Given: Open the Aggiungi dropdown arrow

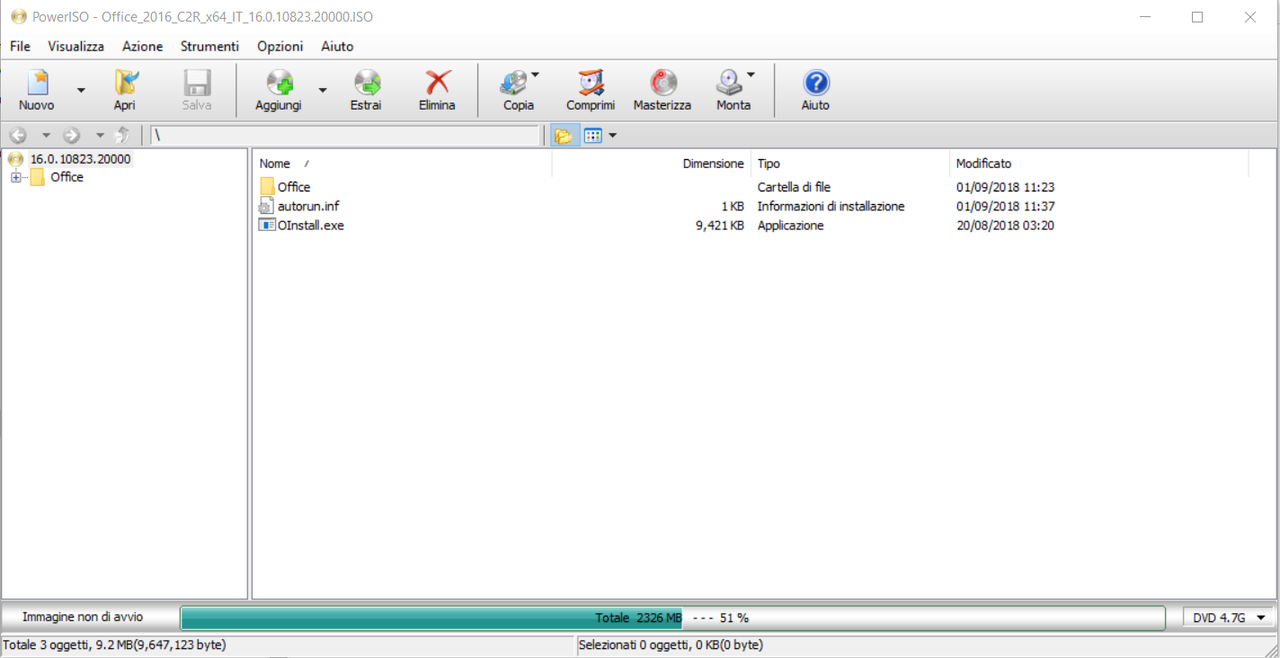Looking at the screenshot, I should [x=322, y=90].
